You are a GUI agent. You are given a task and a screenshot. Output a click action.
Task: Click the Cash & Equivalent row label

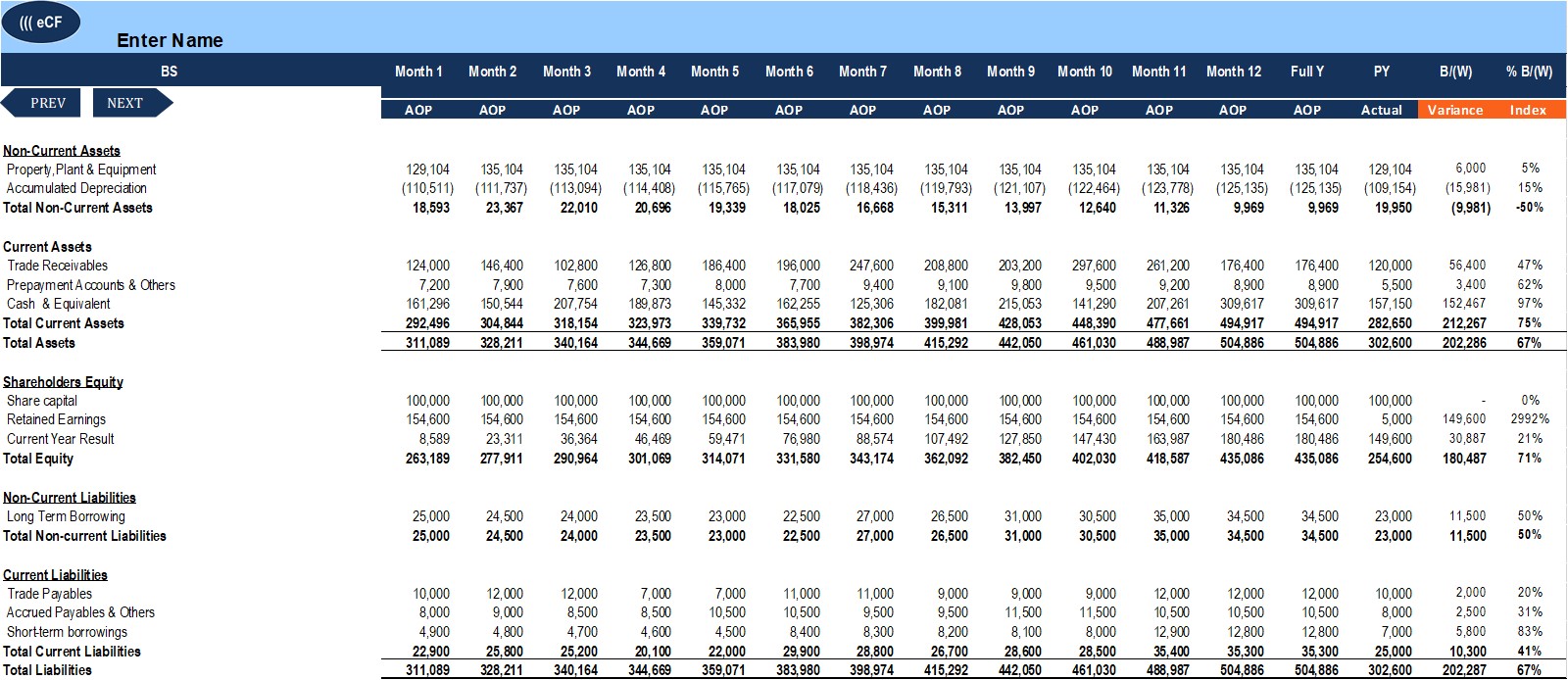click(x=59, y=304)
